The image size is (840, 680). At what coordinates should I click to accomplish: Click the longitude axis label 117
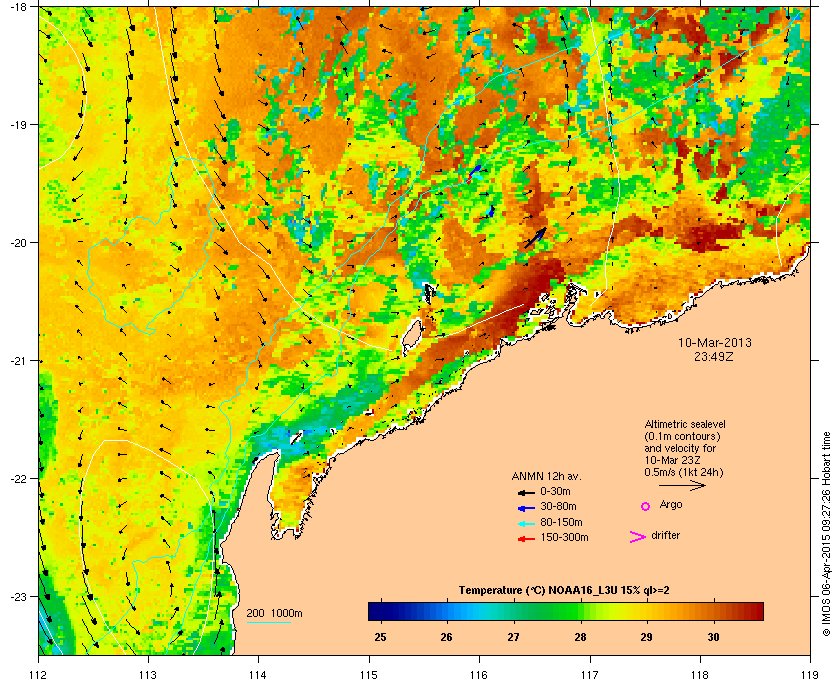pos(590,675)
